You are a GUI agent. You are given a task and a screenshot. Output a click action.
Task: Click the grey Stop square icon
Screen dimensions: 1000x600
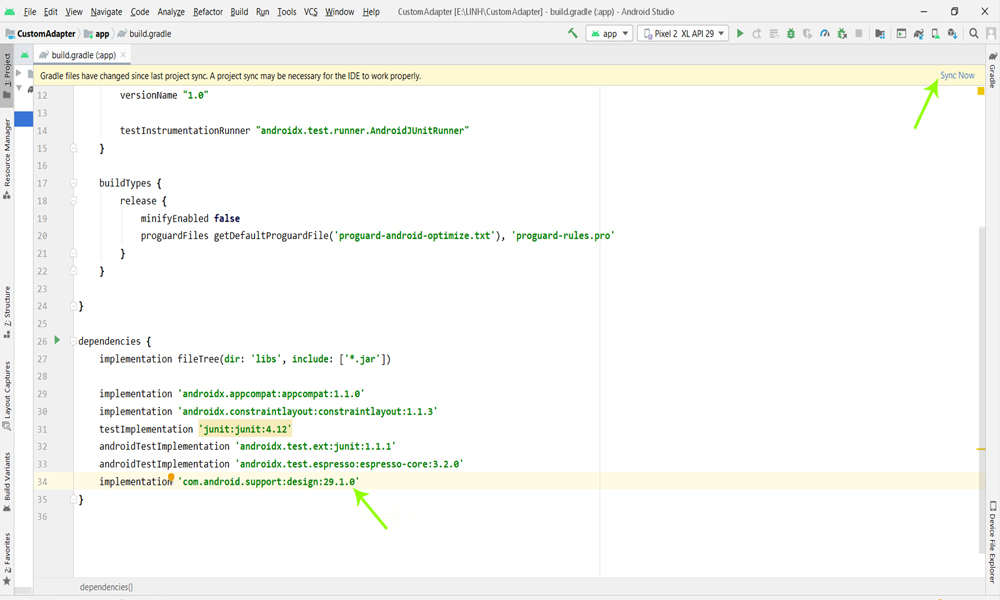tap(858, 34)
